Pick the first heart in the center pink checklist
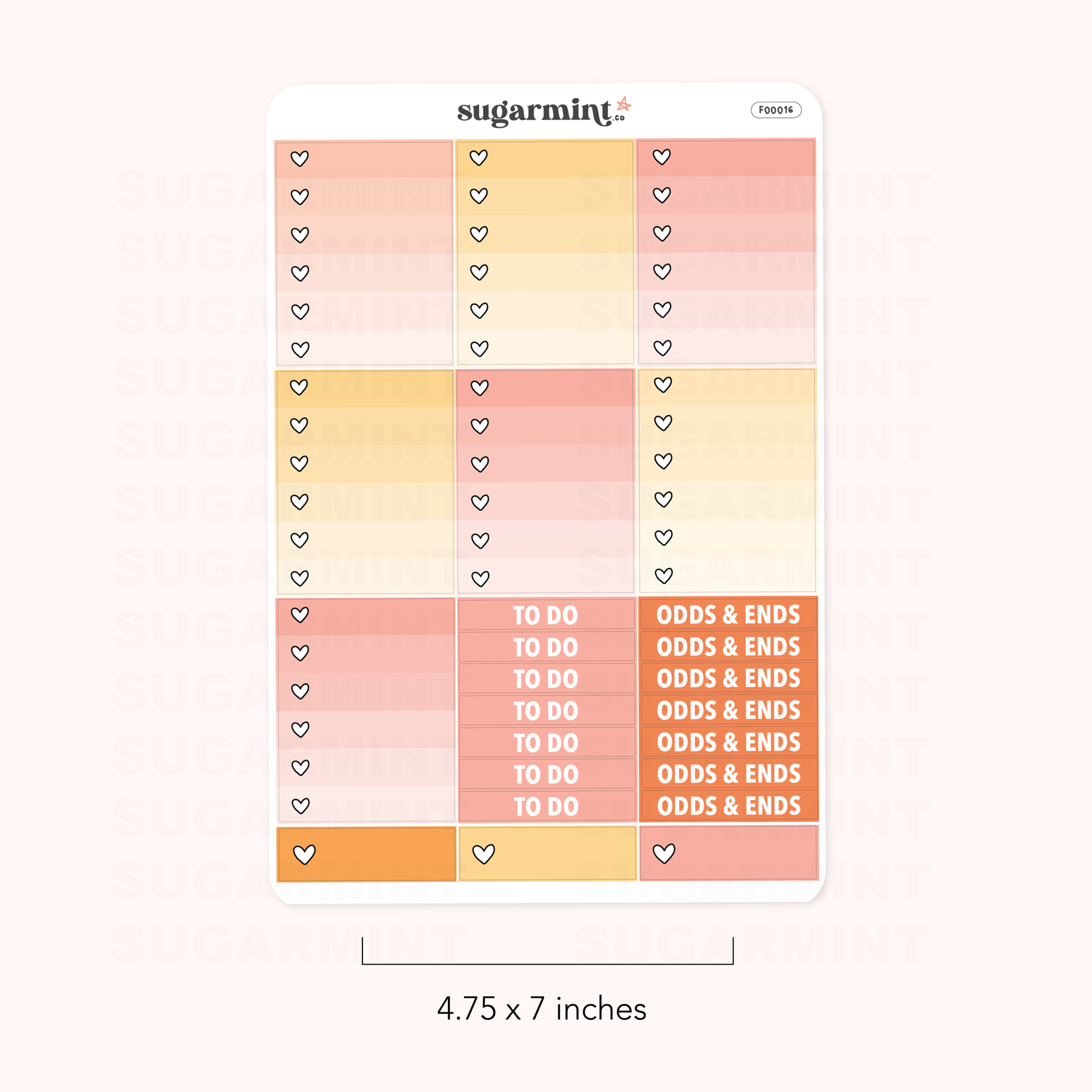The width and height of the screenshot is (1092, 1092). pos(479,388)
